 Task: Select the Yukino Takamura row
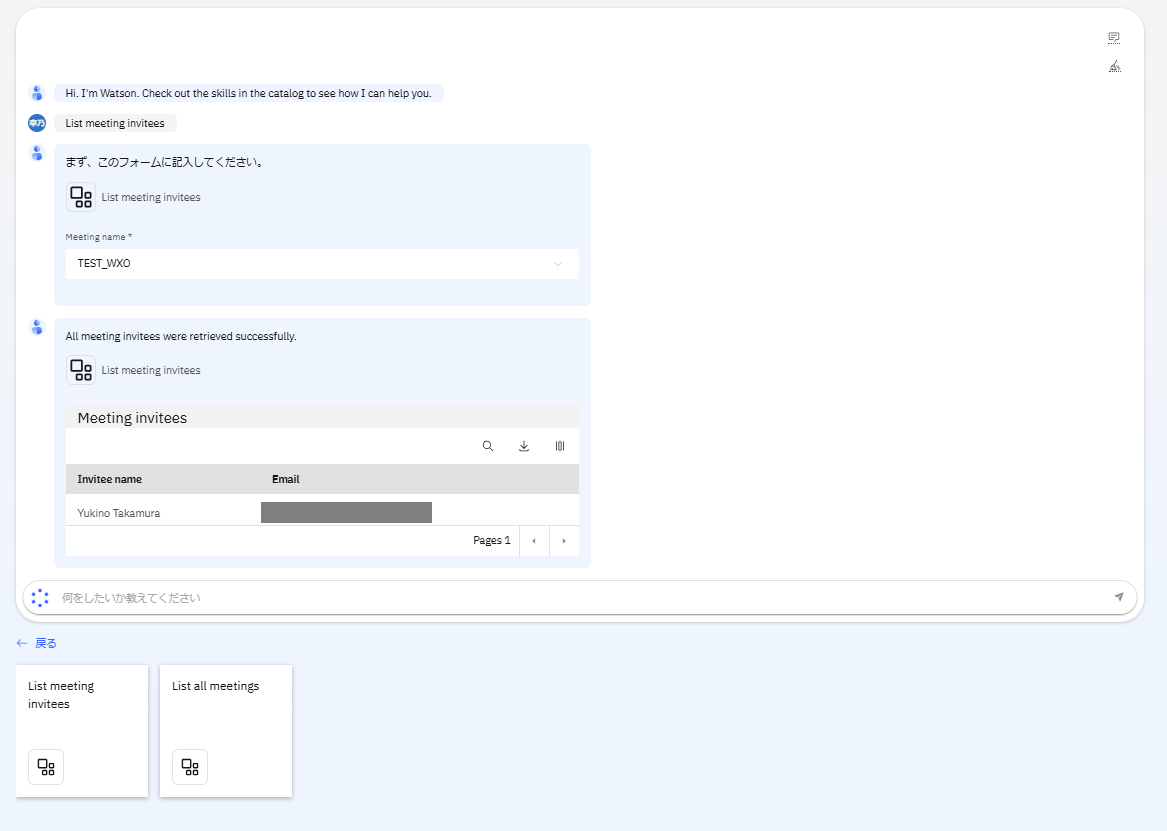coord(119,513)
